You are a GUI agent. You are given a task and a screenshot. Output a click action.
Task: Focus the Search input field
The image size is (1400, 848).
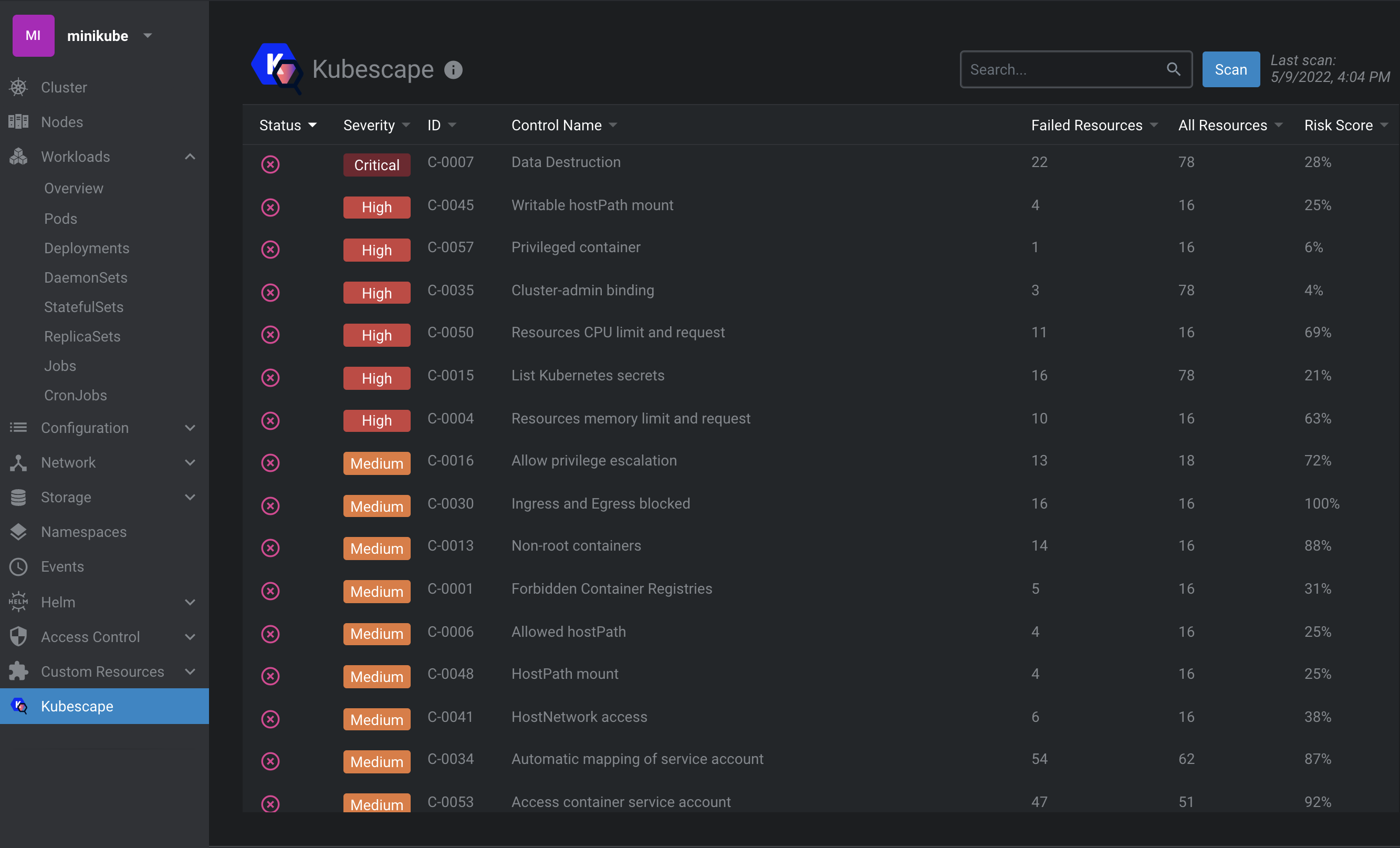[x=1062, y=69]
